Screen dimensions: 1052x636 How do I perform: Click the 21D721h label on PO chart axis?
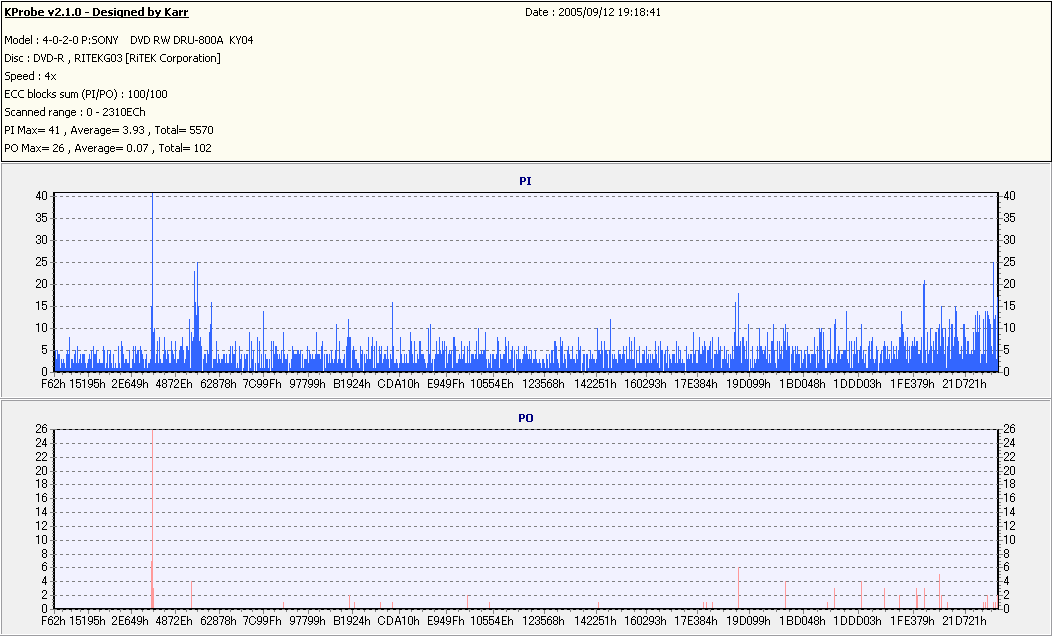tap(966, 620)
